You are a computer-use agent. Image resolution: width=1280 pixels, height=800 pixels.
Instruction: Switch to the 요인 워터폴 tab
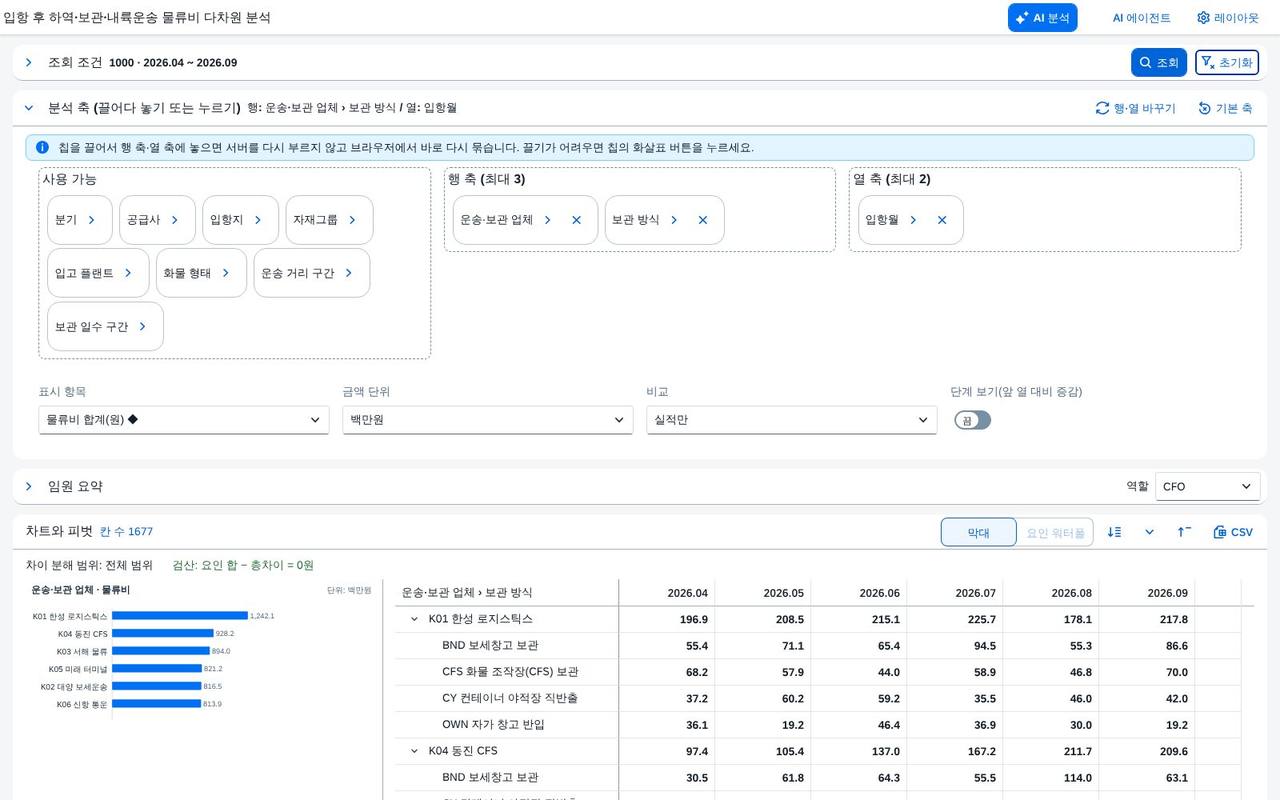[x=1055, y=532]
